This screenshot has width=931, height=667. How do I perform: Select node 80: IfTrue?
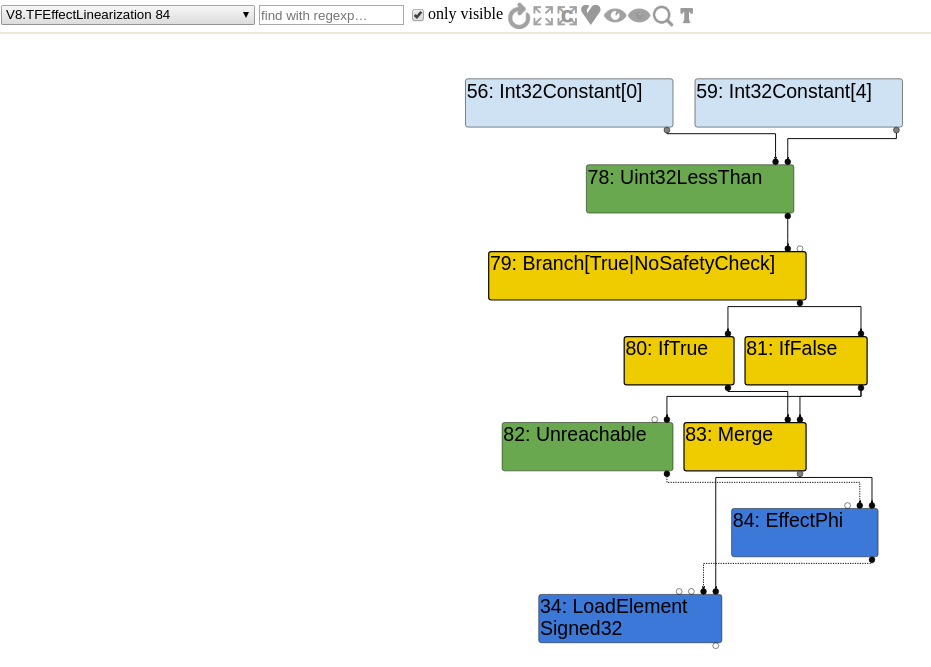point(679,361)
